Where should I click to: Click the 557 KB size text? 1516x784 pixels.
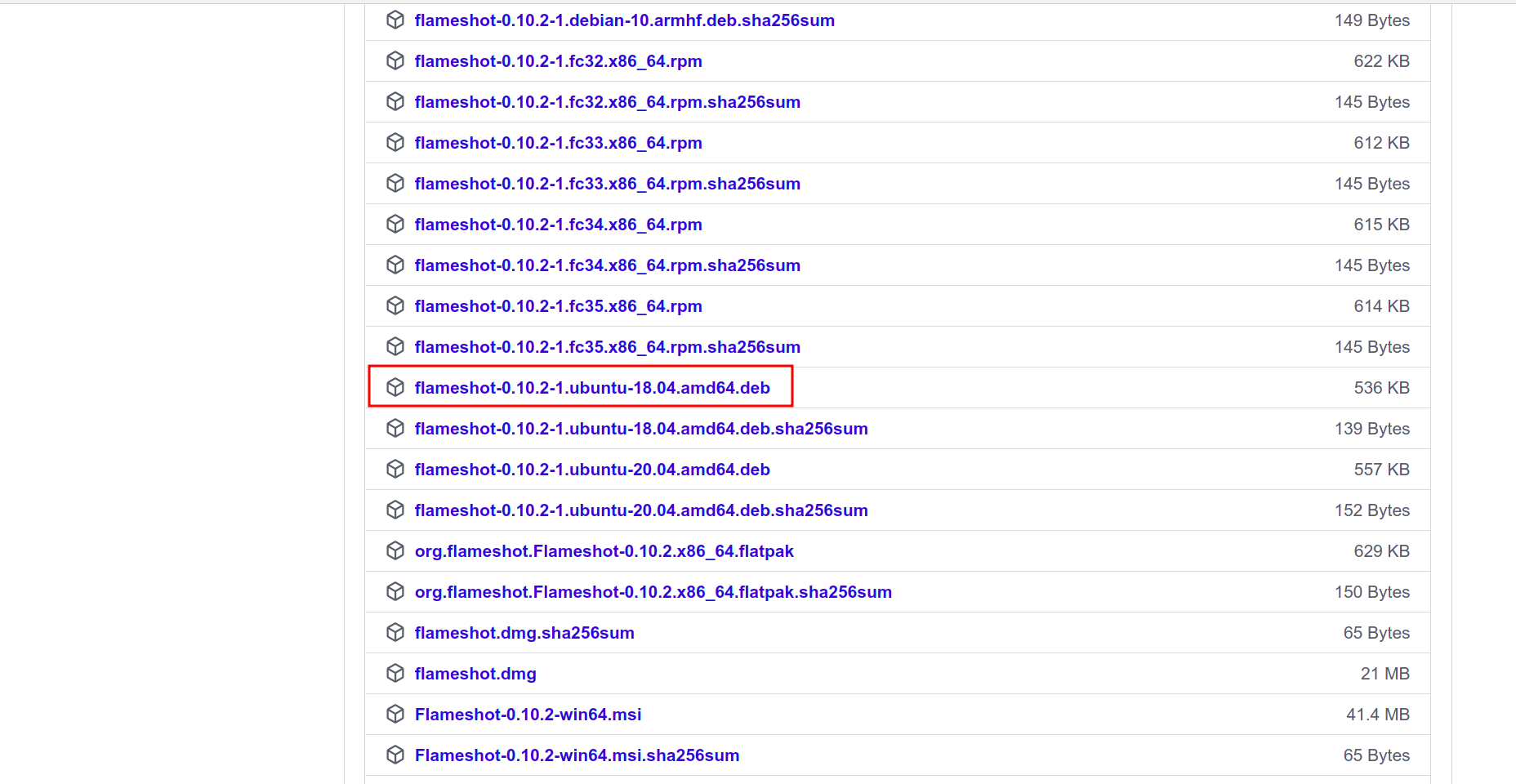pos(1381,470)
